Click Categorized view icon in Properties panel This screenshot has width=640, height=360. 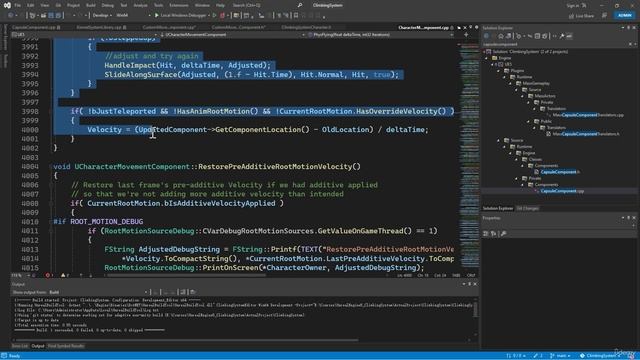coord(486,233)
